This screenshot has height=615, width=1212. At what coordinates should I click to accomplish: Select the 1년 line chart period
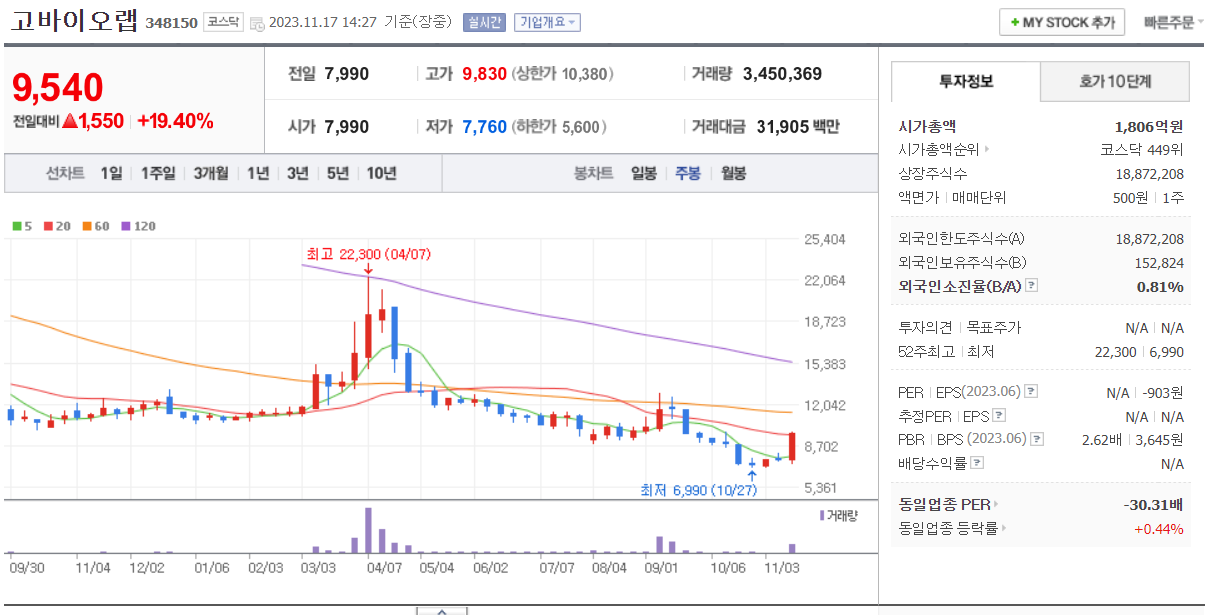(258, 173)
